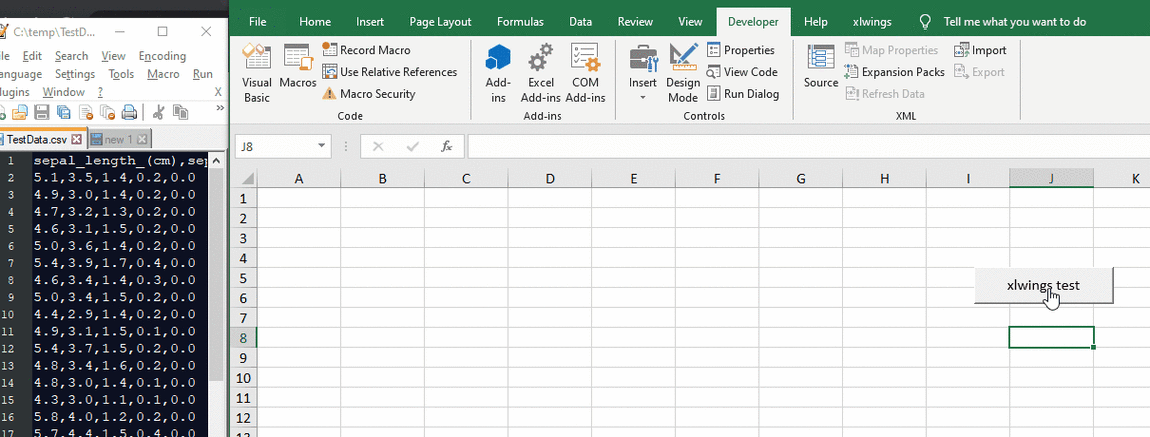Image resolution: width=1150 pixels, height=437 pixels.
Task: Open COM Add-ins manager
Action: pos(585,73)
